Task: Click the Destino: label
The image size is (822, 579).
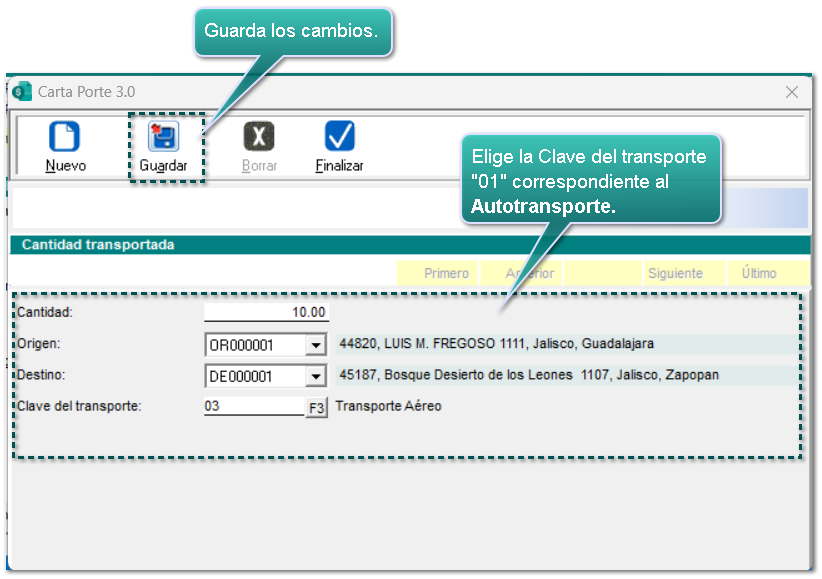Action: click(x=41, y=375)
